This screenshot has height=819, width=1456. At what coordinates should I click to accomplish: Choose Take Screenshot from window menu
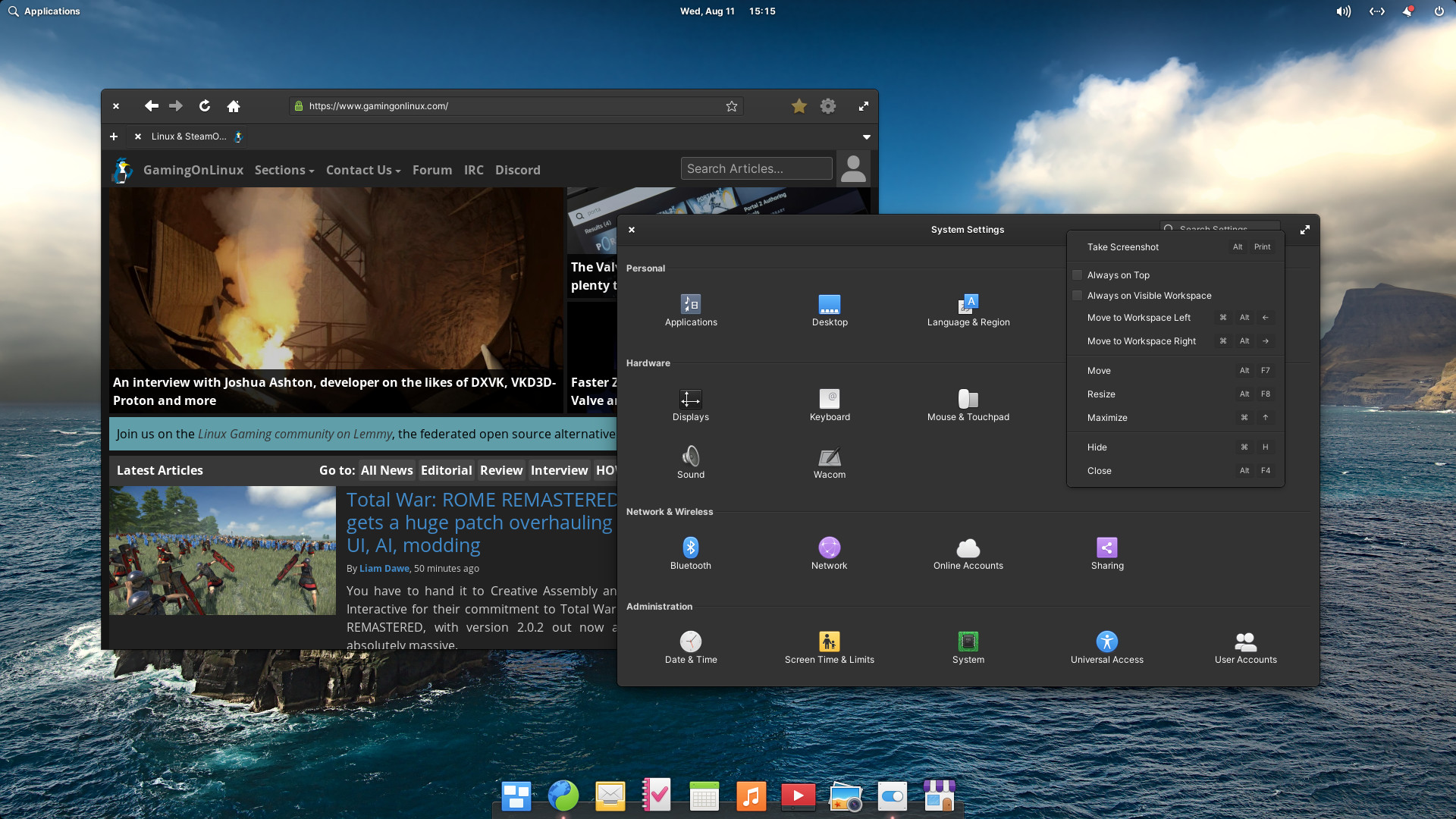(x=1175, y=247)
